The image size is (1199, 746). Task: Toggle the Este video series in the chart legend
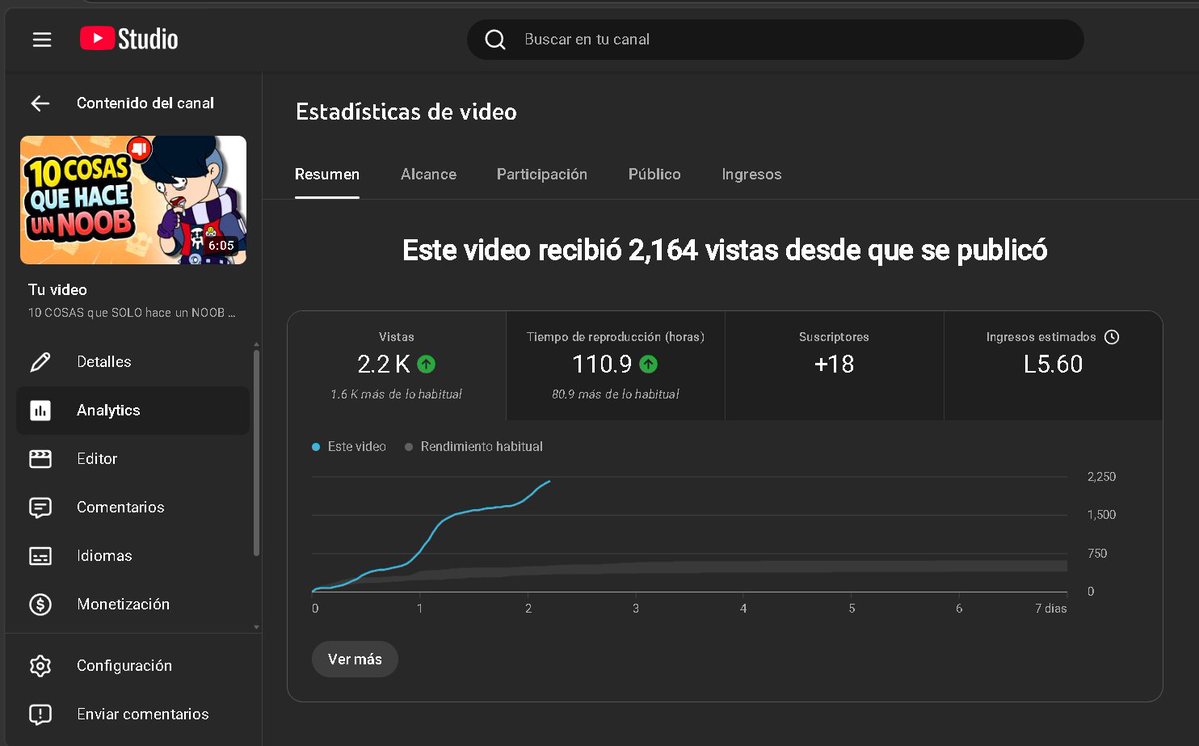pos(348,446)
